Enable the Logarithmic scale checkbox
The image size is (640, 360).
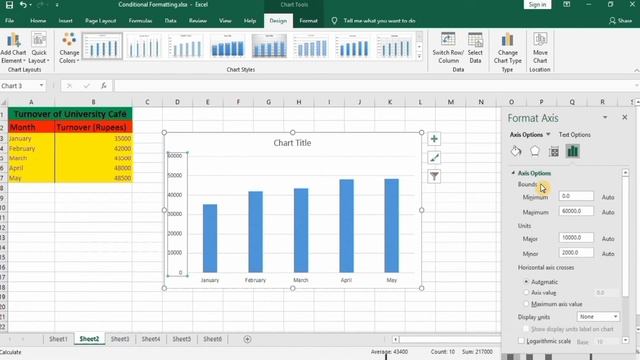click(521, 341)
